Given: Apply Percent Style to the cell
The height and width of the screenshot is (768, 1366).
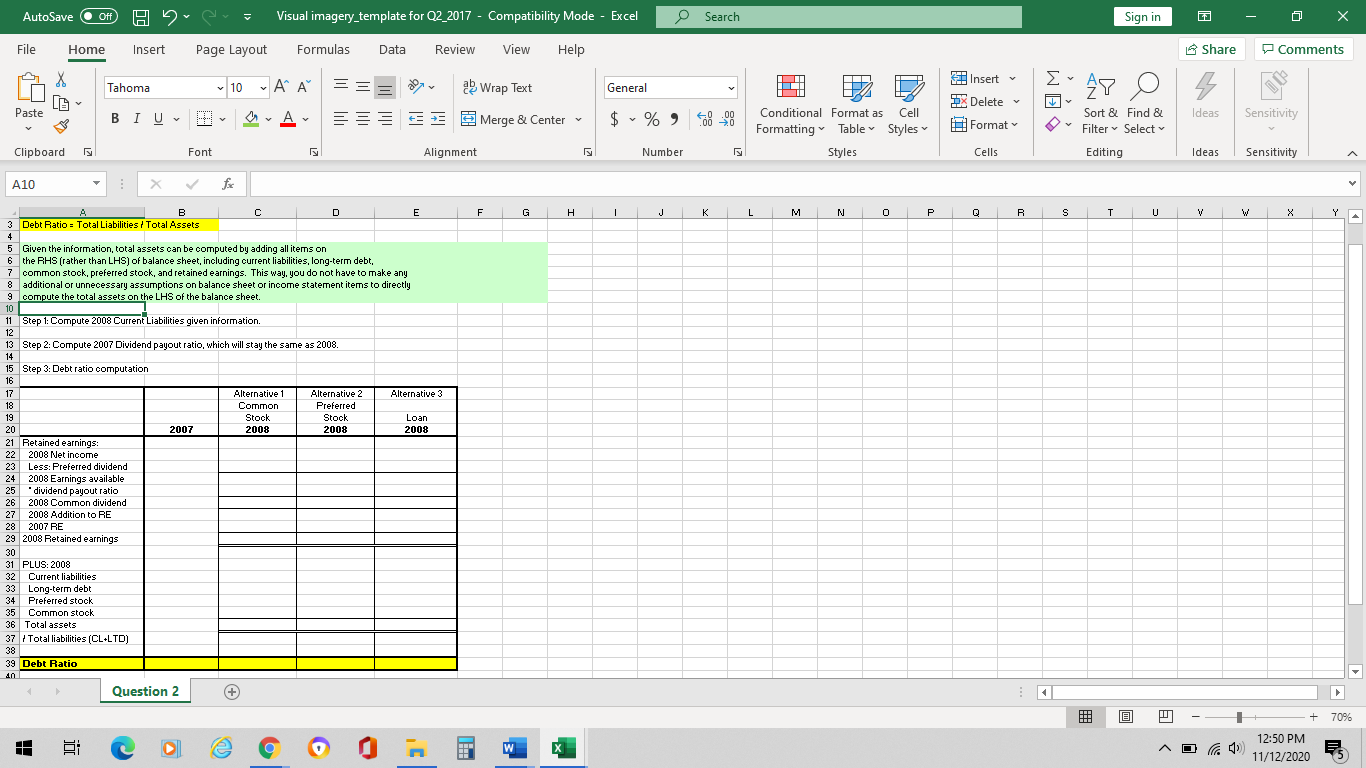Looking at the screenshot, I should click(651, 118).
